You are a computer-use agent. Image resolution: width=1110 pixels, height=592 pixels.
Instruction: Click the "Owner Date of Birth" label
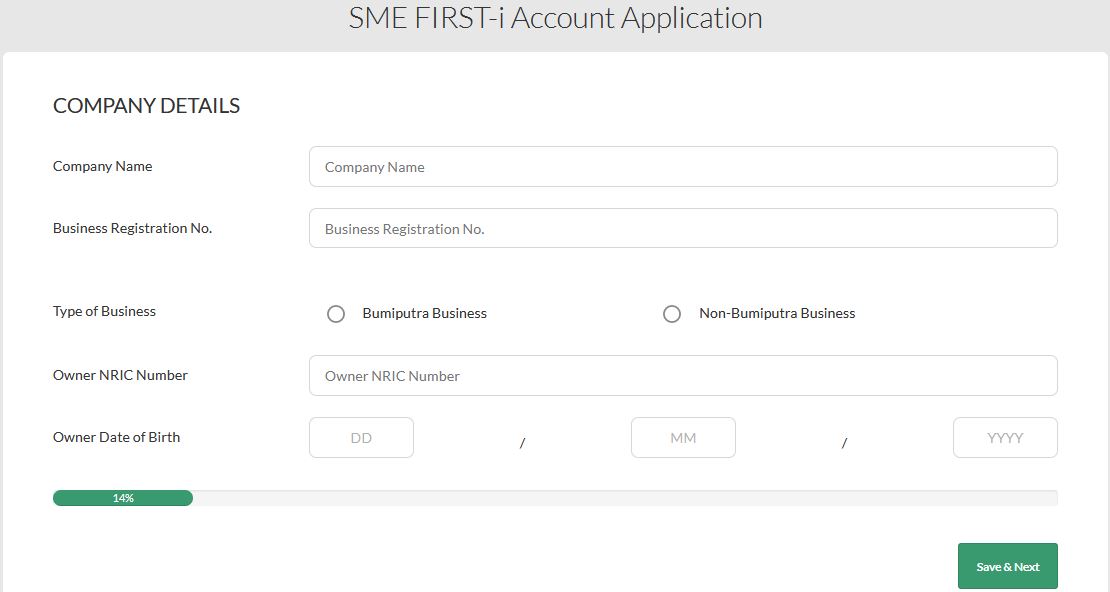(116, 437)
